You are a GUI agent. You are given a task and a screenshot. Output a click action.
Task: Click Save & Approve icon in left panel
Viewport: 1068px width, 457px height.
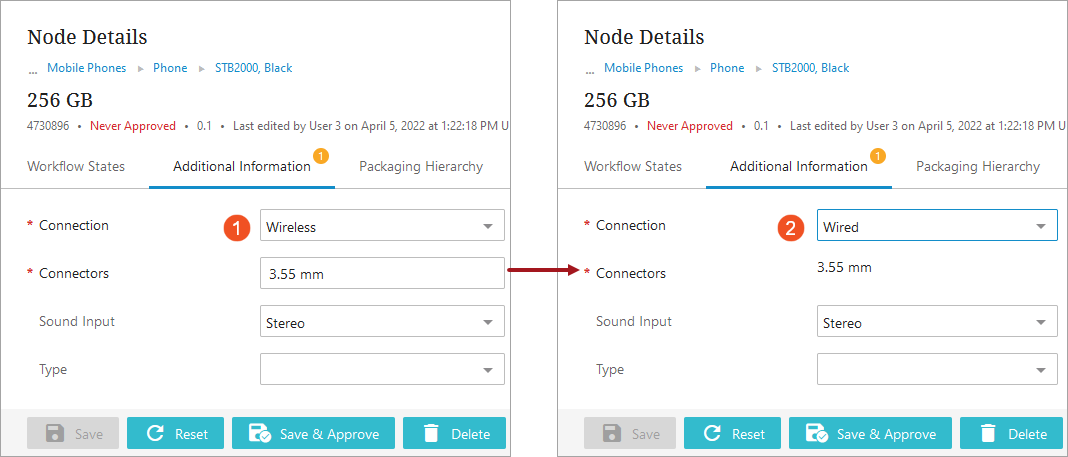[260, 433]
